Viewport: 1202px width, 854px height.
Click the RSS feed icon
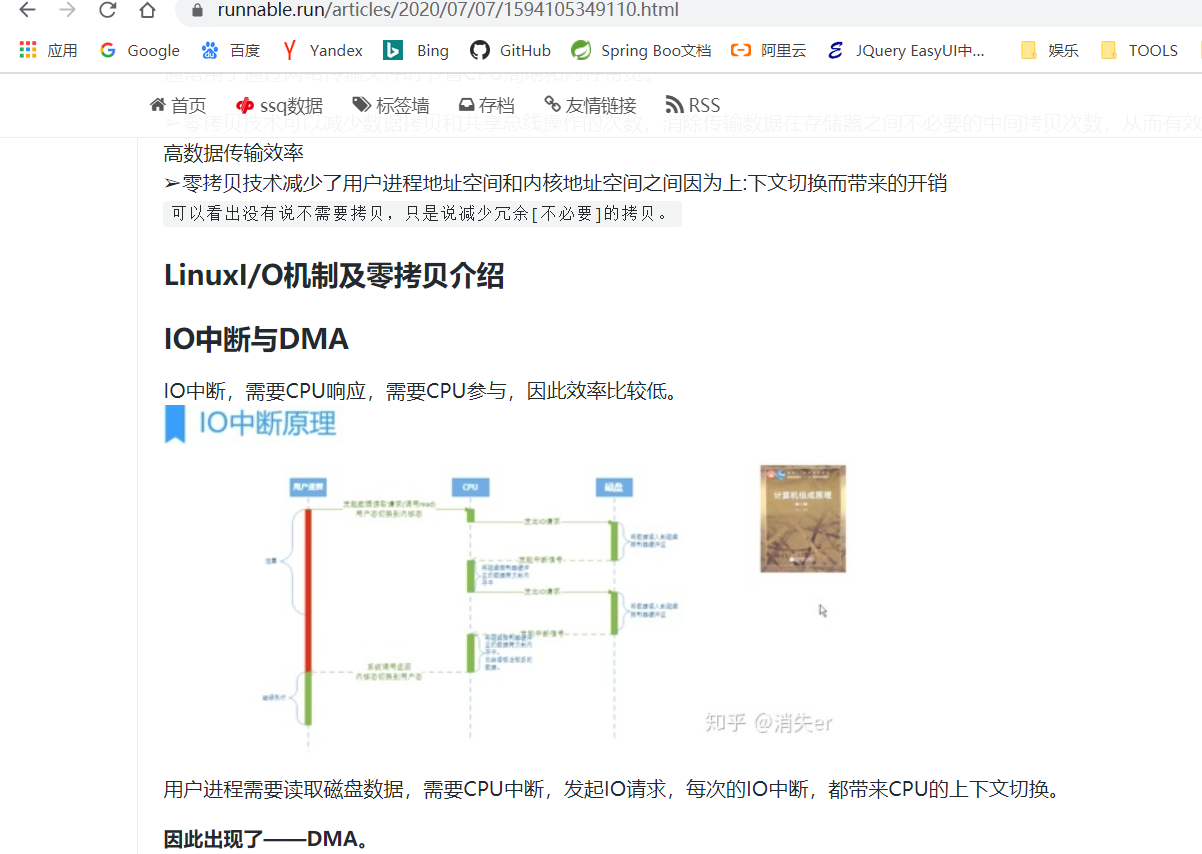coord(674,105)
